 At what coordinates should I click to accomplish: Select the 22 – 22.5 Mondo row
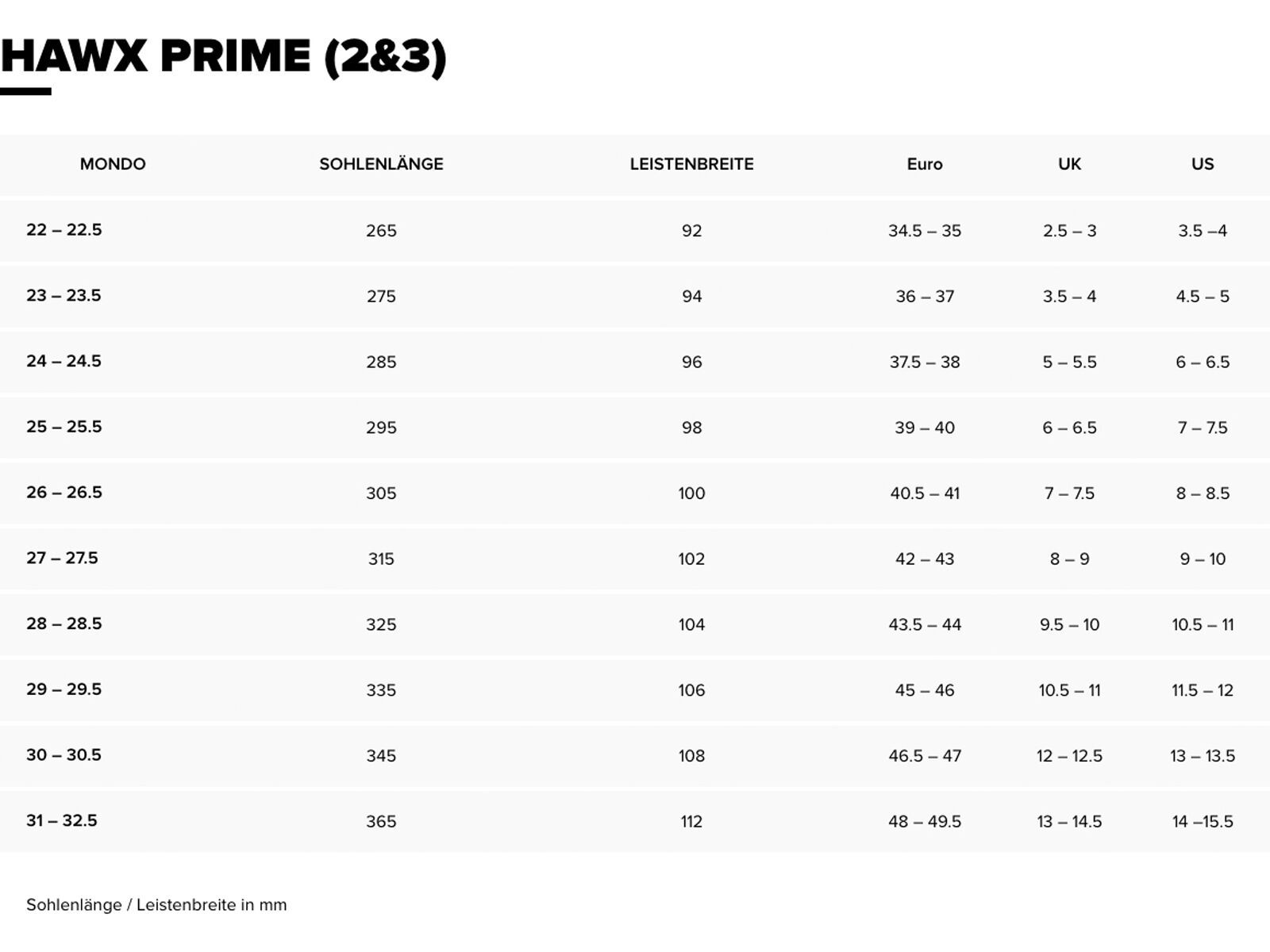pyautogui.click(x=64, y=230)
